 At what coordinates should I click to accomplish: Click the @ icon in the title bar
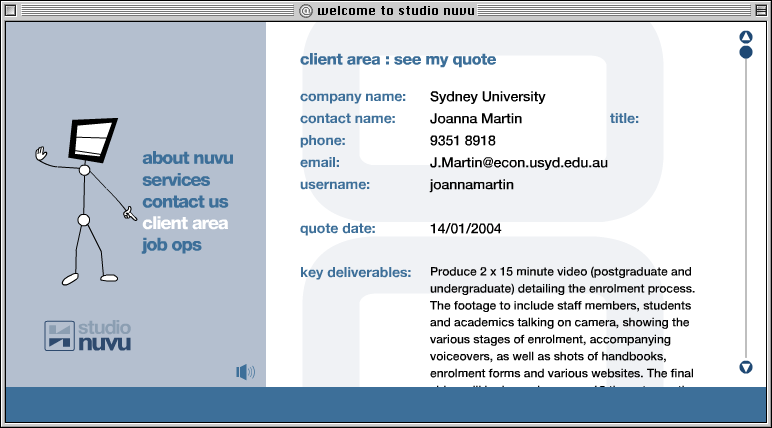tap(306, 10)
